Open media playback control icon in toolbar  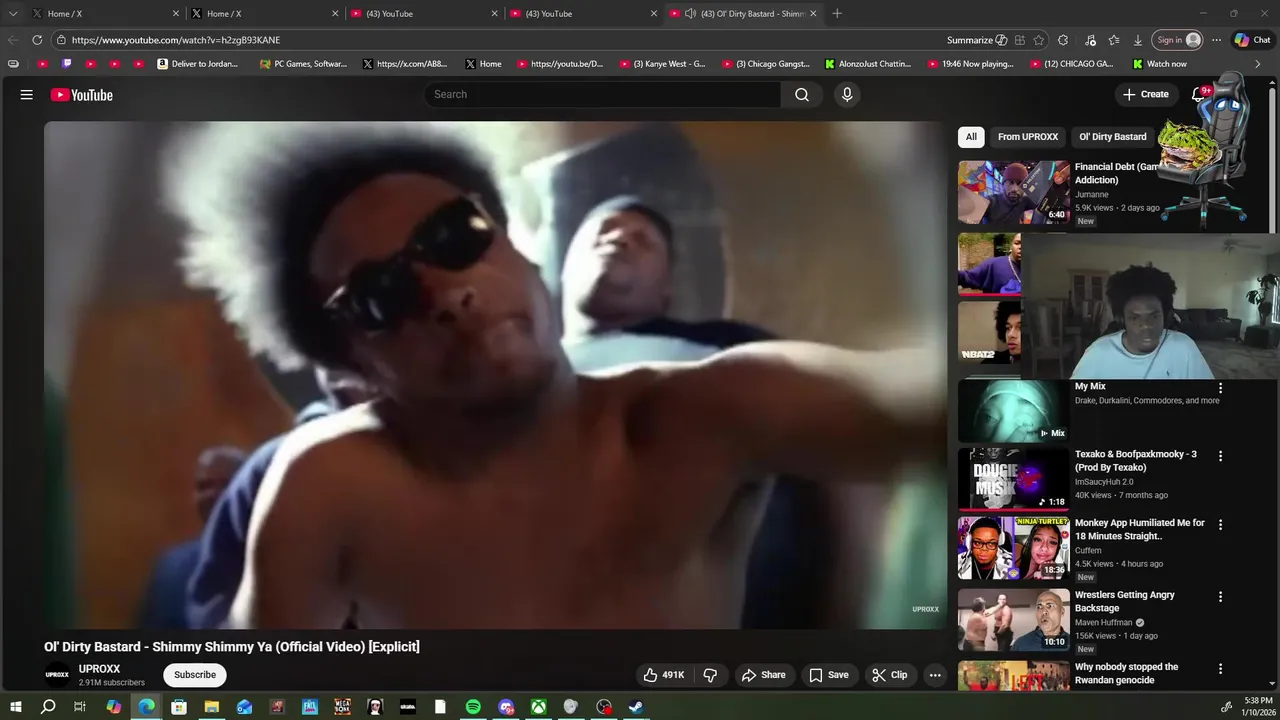click(x=1090, y=40)
